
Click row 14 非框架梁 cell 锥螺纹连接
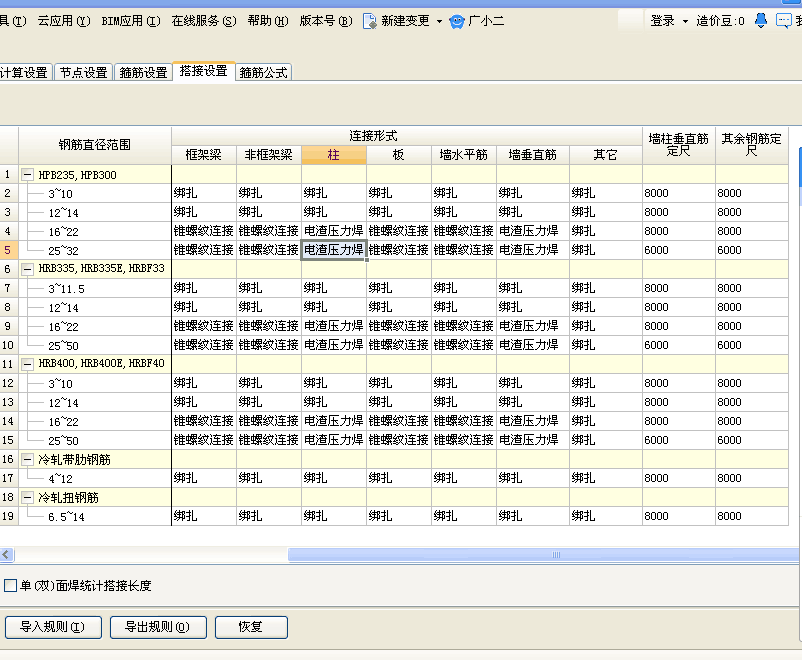point(269,421)
